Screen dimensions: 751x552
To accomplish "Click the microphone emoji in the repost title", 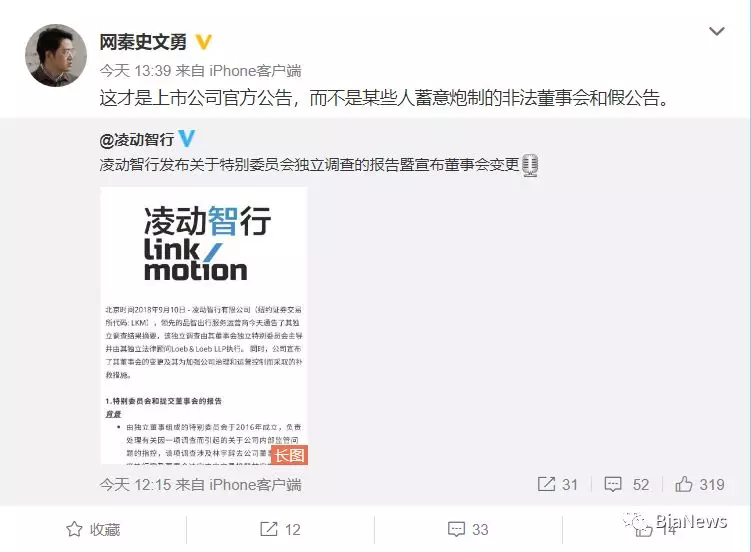I will point(530,166).
